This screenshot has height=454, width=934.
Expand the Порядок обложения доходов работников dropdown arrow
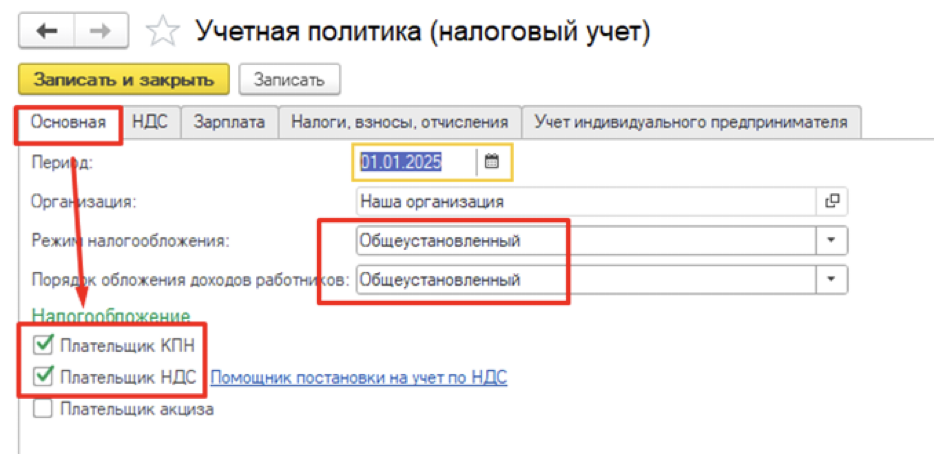click(x=831, y=279)
